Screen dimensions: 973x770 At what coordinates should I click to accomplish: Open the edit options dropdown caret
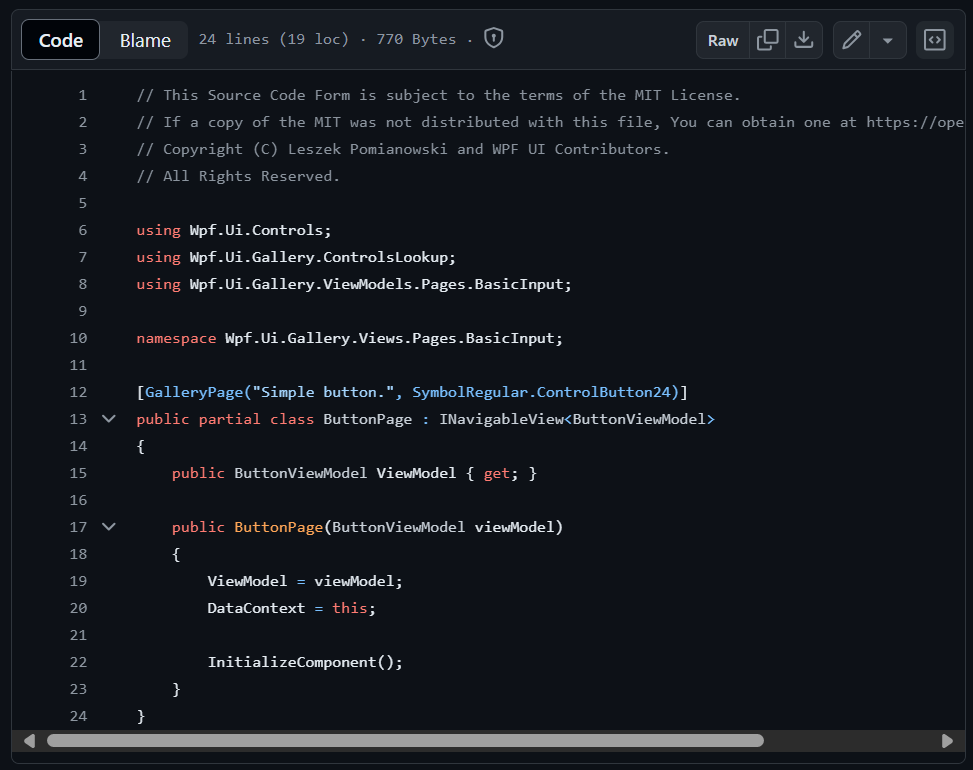[887, 40]
